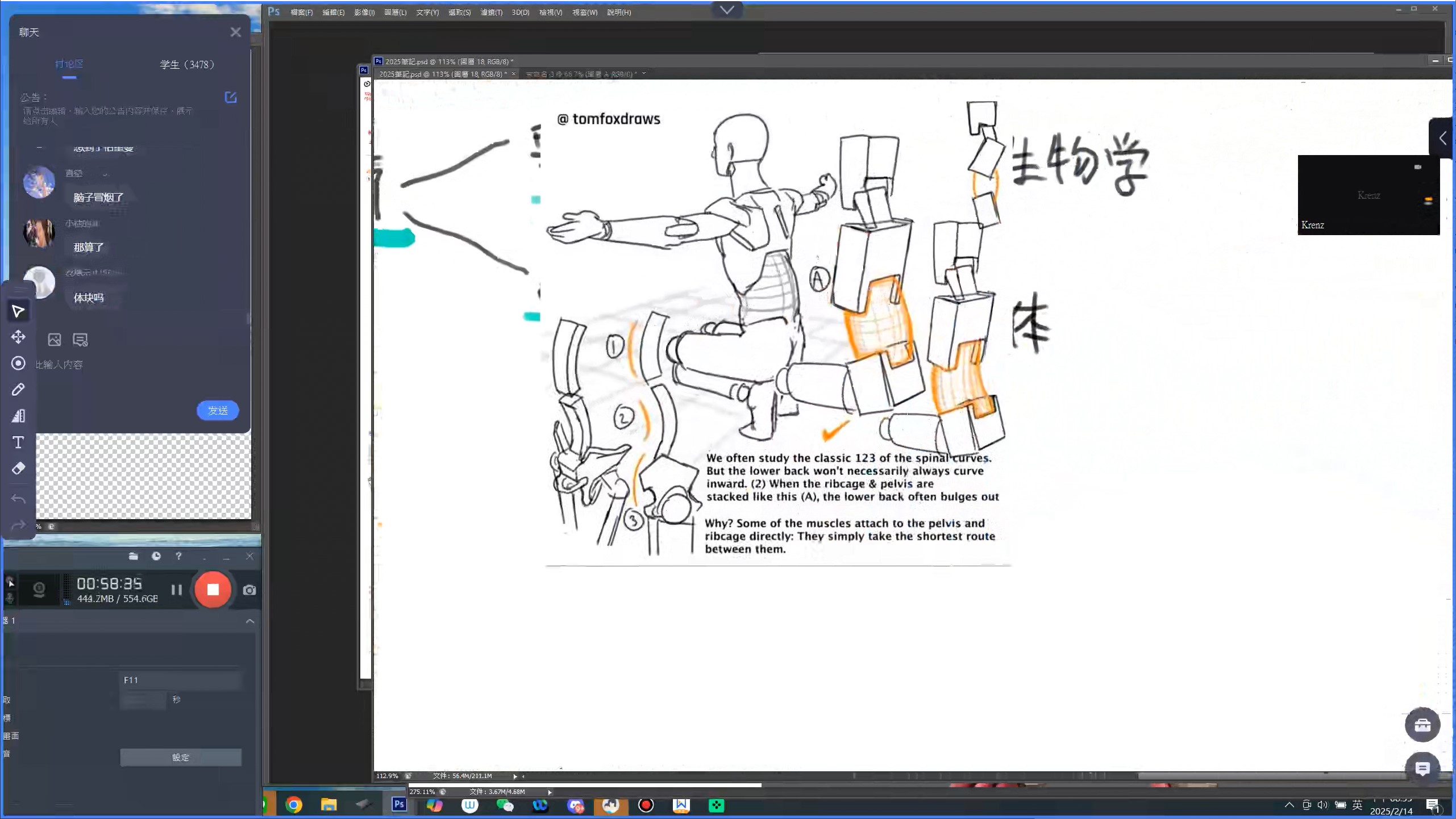Edit the chat announcement
Screen dimensions: 1456x819
[231, 97]
